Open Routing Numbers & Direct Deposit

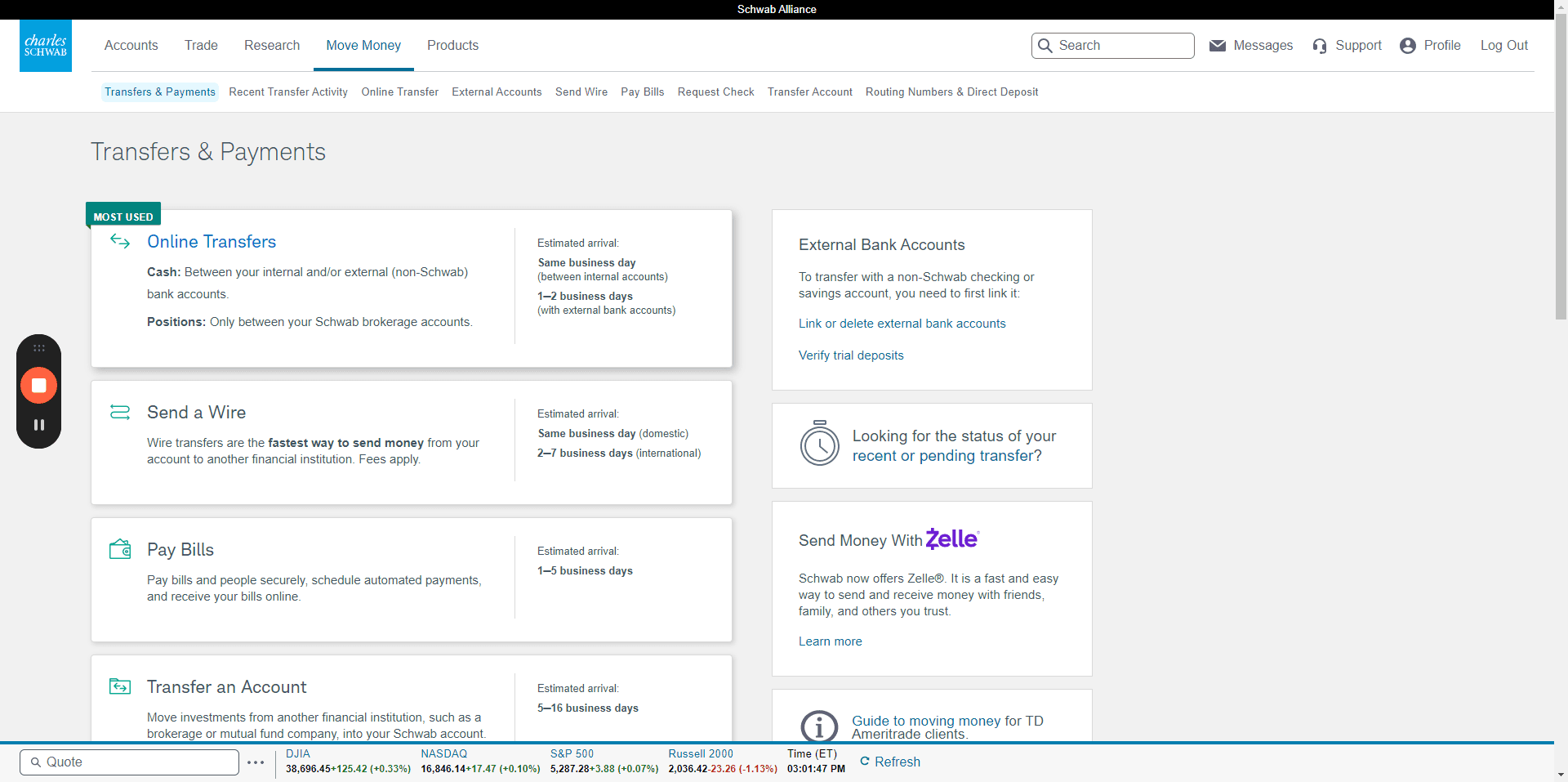(952, 92)
